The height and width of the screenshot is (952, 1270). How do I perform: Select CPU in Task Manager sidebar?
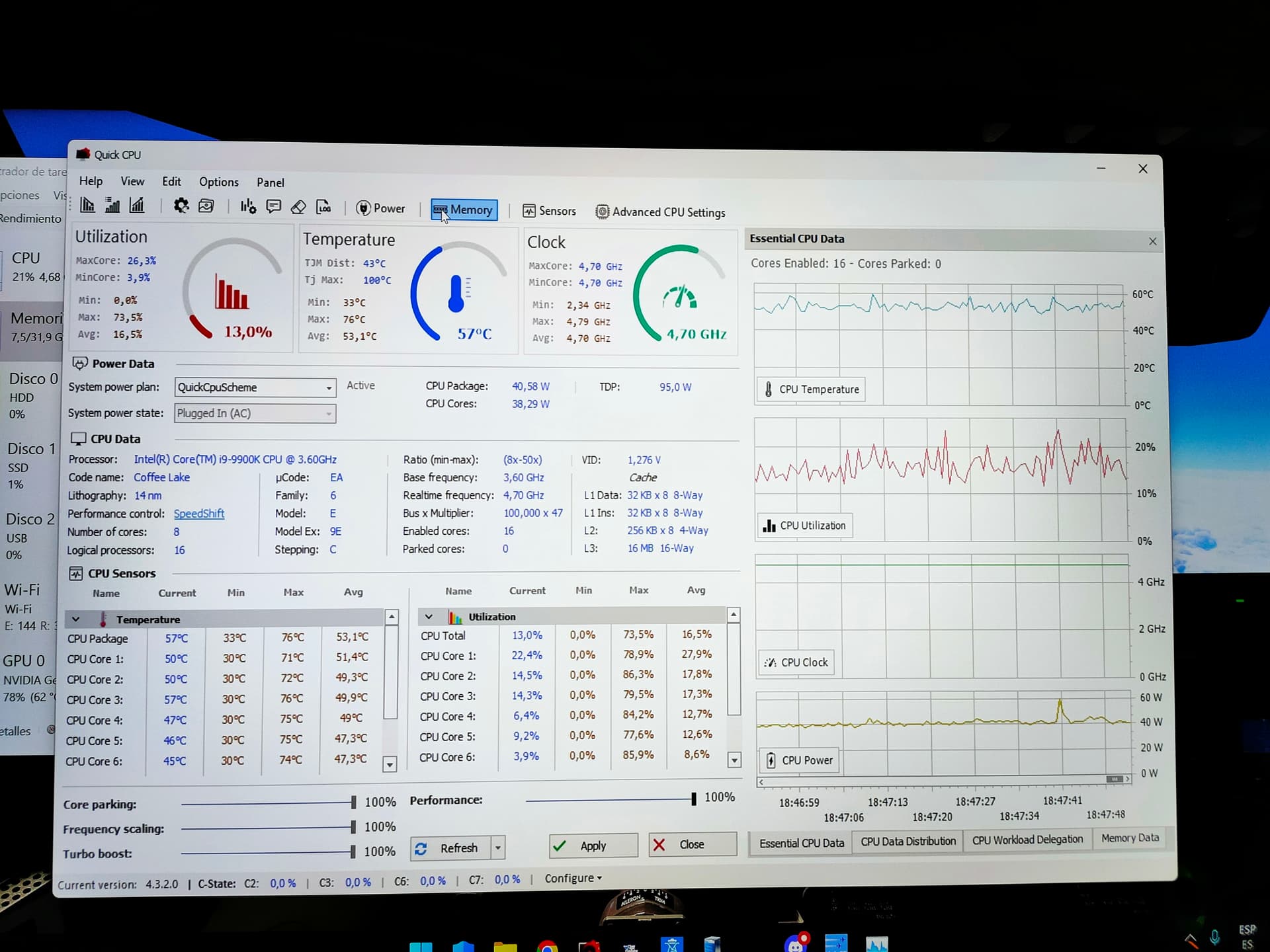[x=32, y=266]
